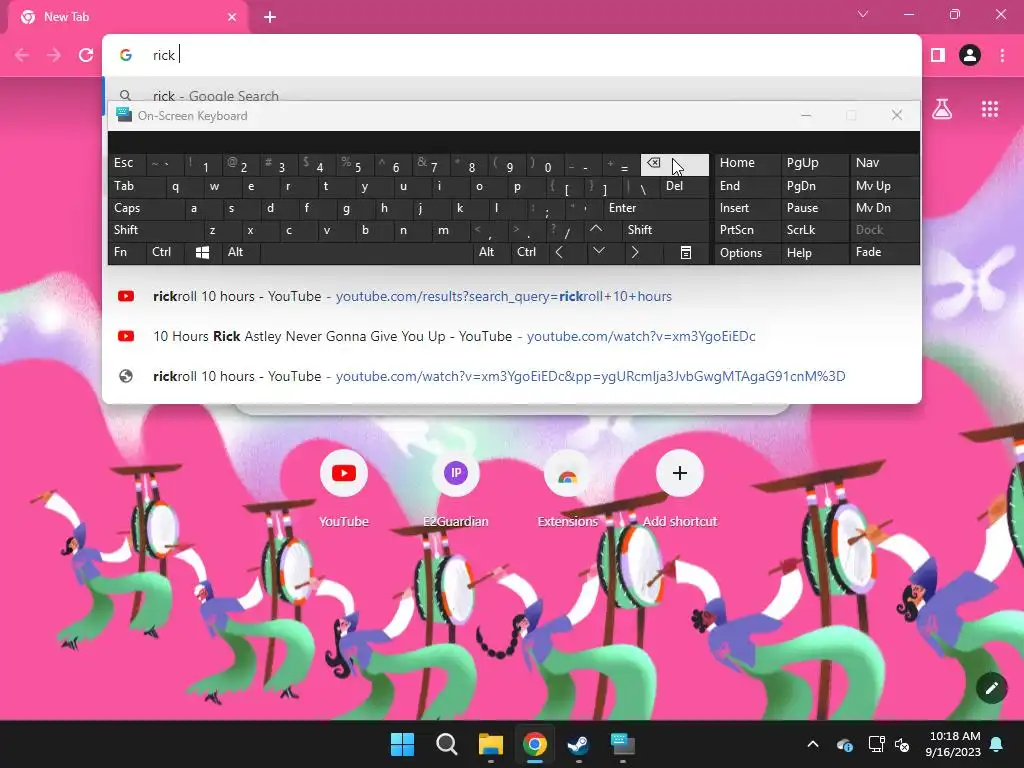Open the Chrome profile avatar
Screen dimensions: 1024x768
coord(970,55)
